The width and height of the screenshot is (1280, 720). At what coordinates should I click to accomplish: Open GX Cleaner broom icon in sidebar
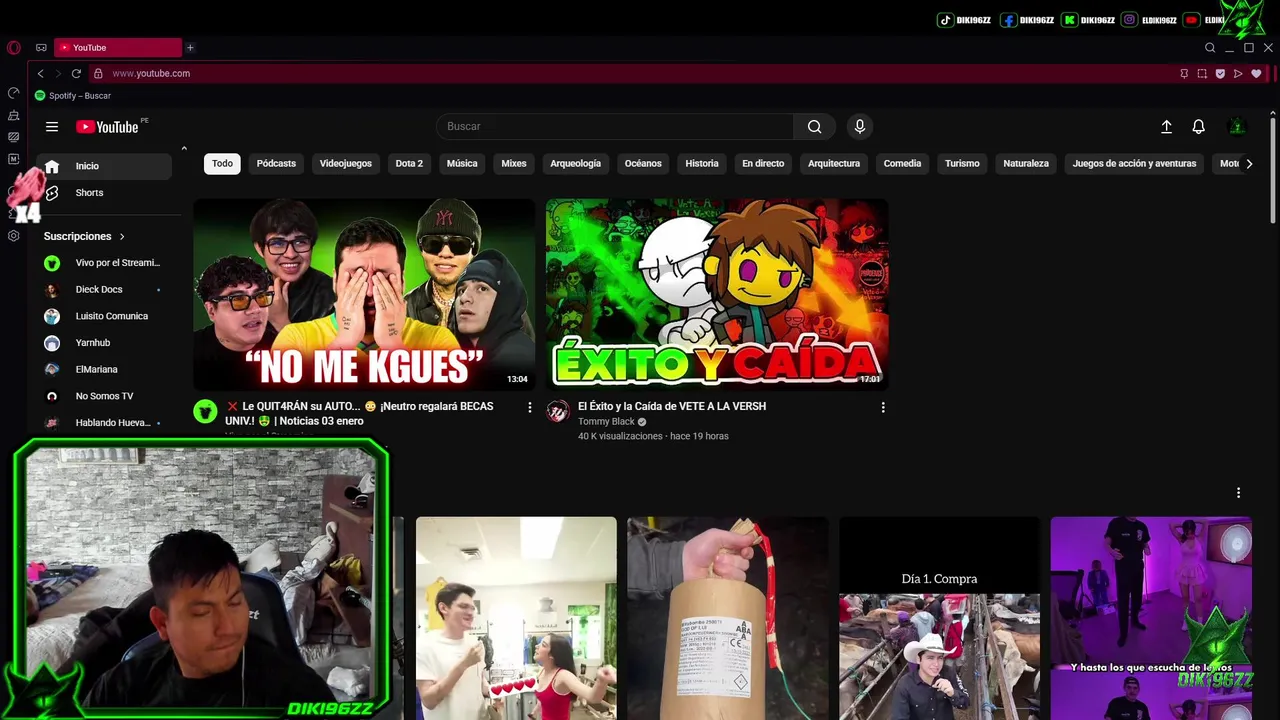point(13,115)
